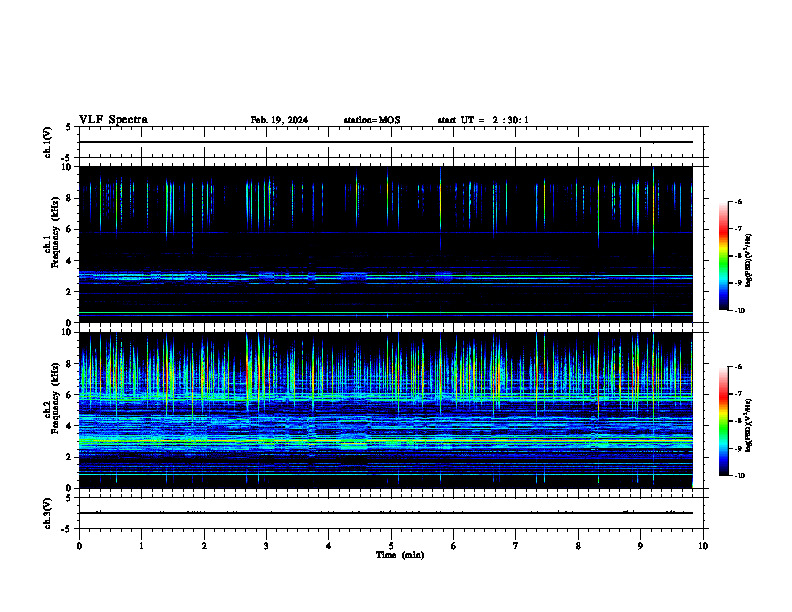792x612 pixels.
Task: Click the "ch.3(V)" axis label
Action: point(48,513)
